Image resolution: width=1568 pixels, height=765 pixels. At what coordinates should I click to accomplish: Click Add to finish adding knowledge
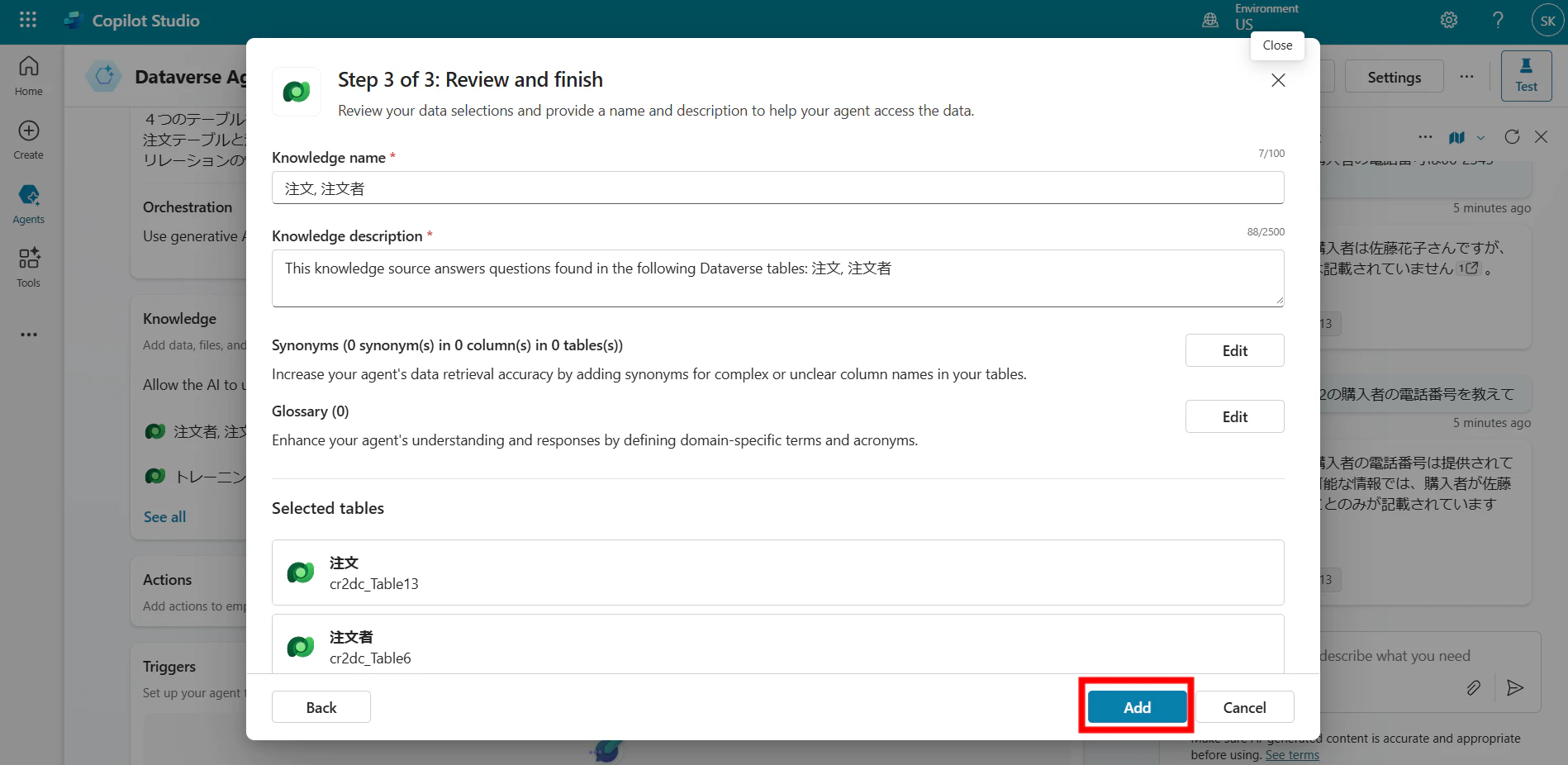pyautogui.click(x=1137, y=707)
